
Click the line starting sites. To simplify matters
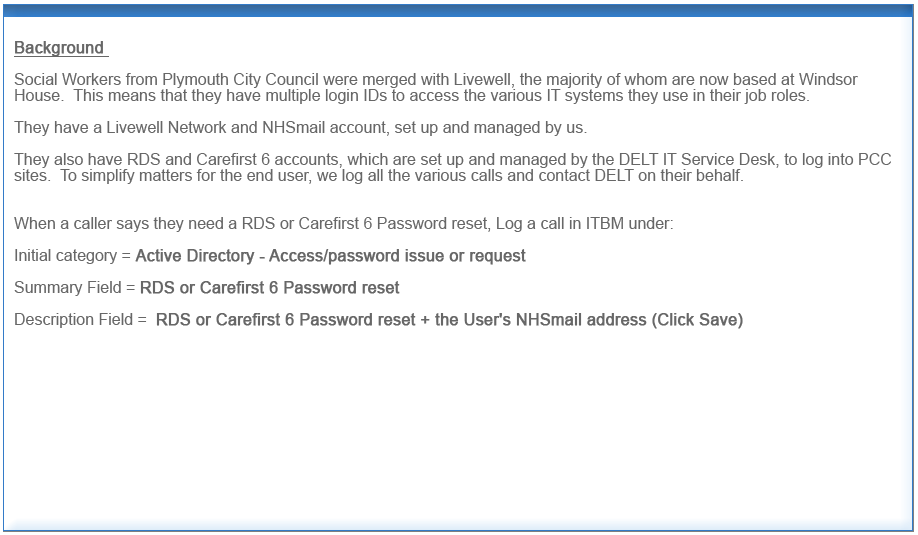click(x=379, y=176)
